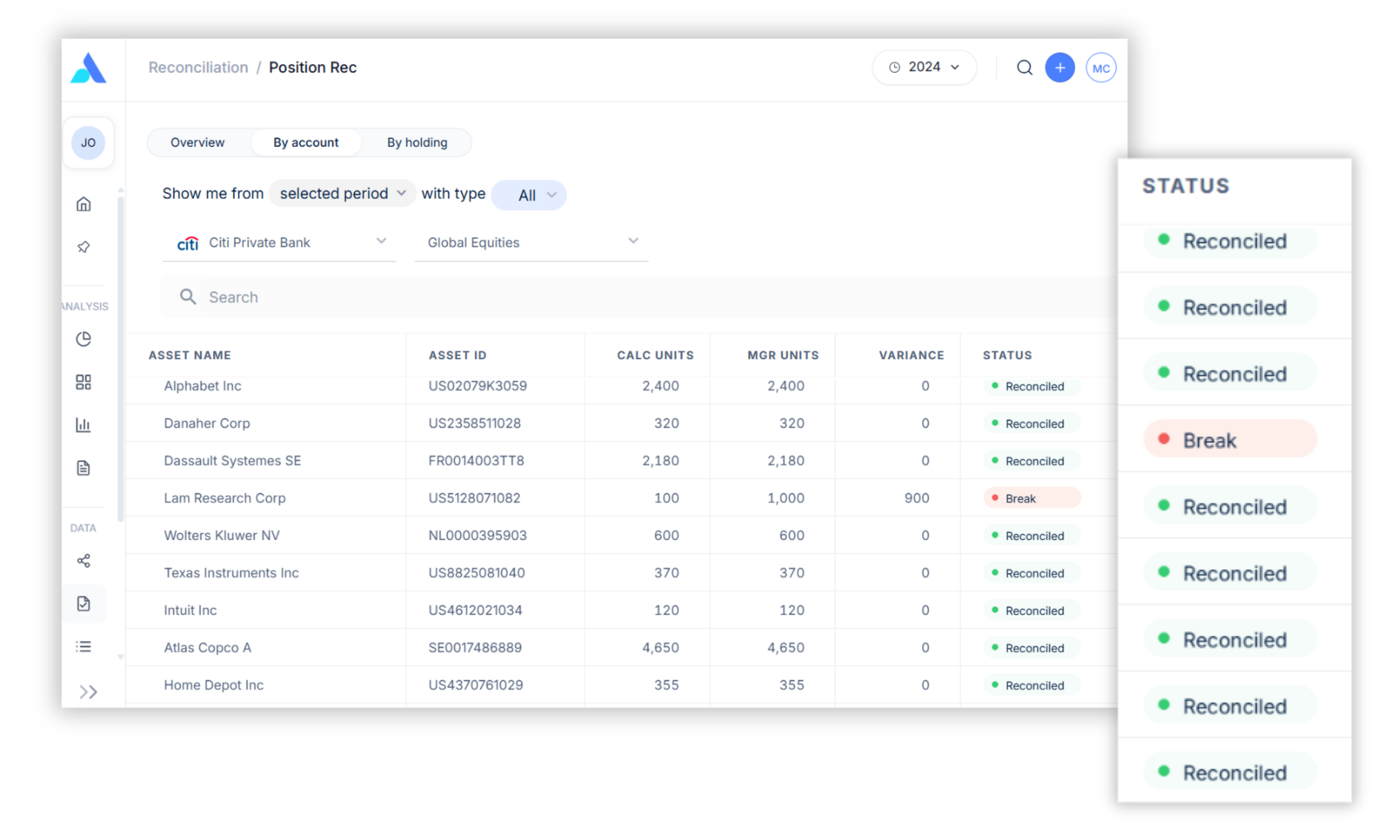The image size is (1400, 840).
Task: Open the type All dropdown
Action: tap(528, 195)
